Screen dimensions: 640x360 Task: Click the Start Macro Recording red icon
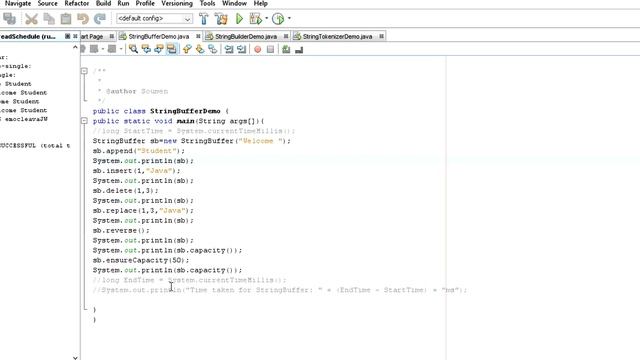(258, 49)
